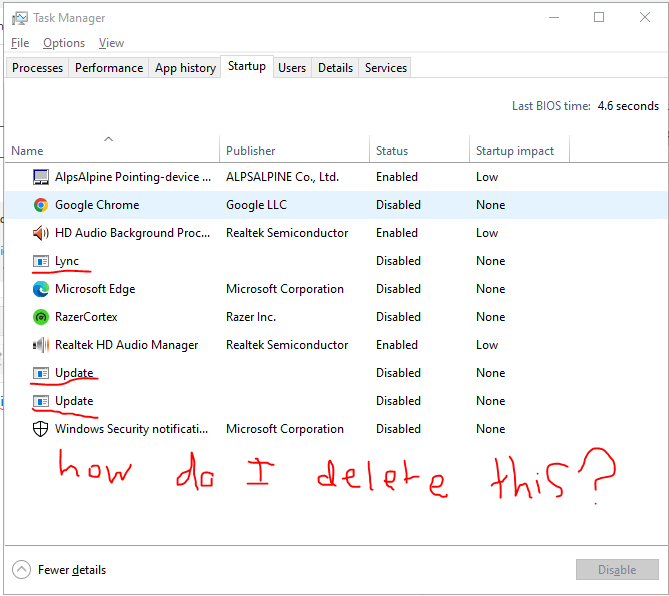Image resolution: width=669 pixels, height=596 pixels.
Task: Select the RazerCortex entry name
Action: pos(86,317)
